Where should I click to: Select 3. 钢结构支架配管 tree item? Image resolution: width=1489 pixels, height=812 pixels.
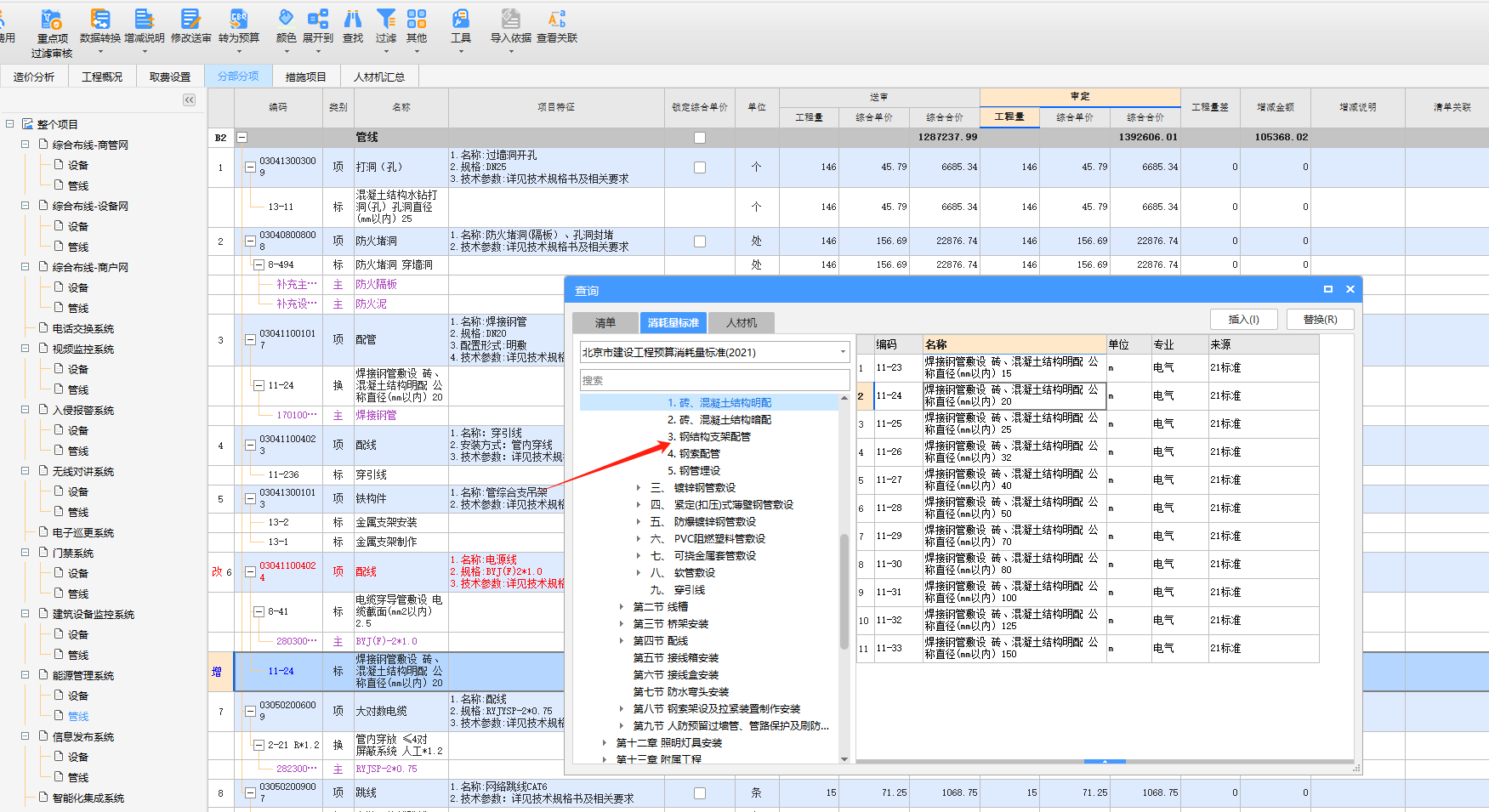pyautogui.click(x=709, y=437)
